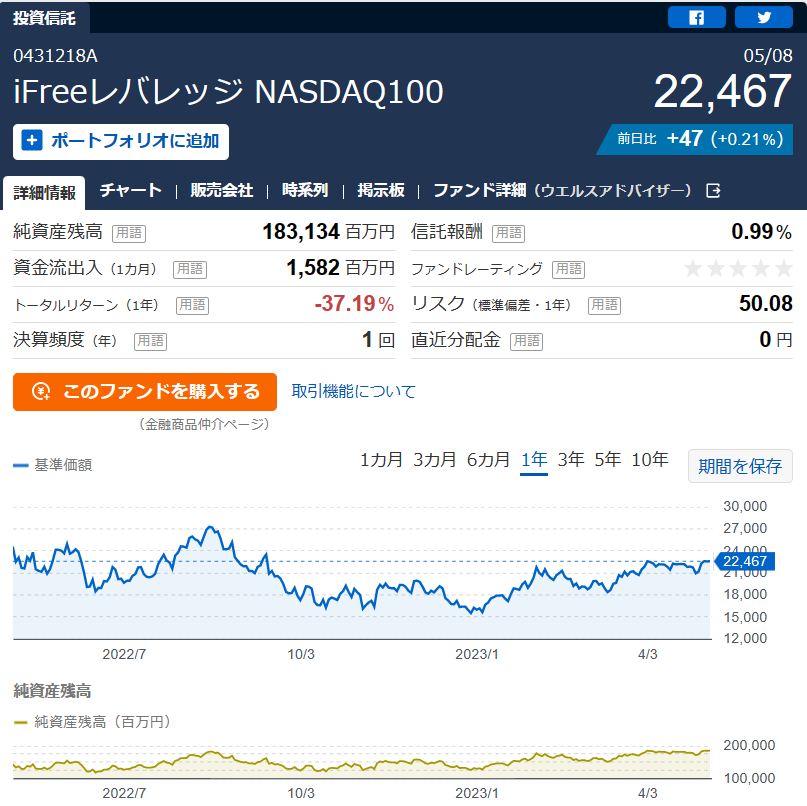The image size is (807, 806).
Task: Open the 用語 glossary icon beside 純資産残高
Action: pyautogui.click(x=129, y=233)
